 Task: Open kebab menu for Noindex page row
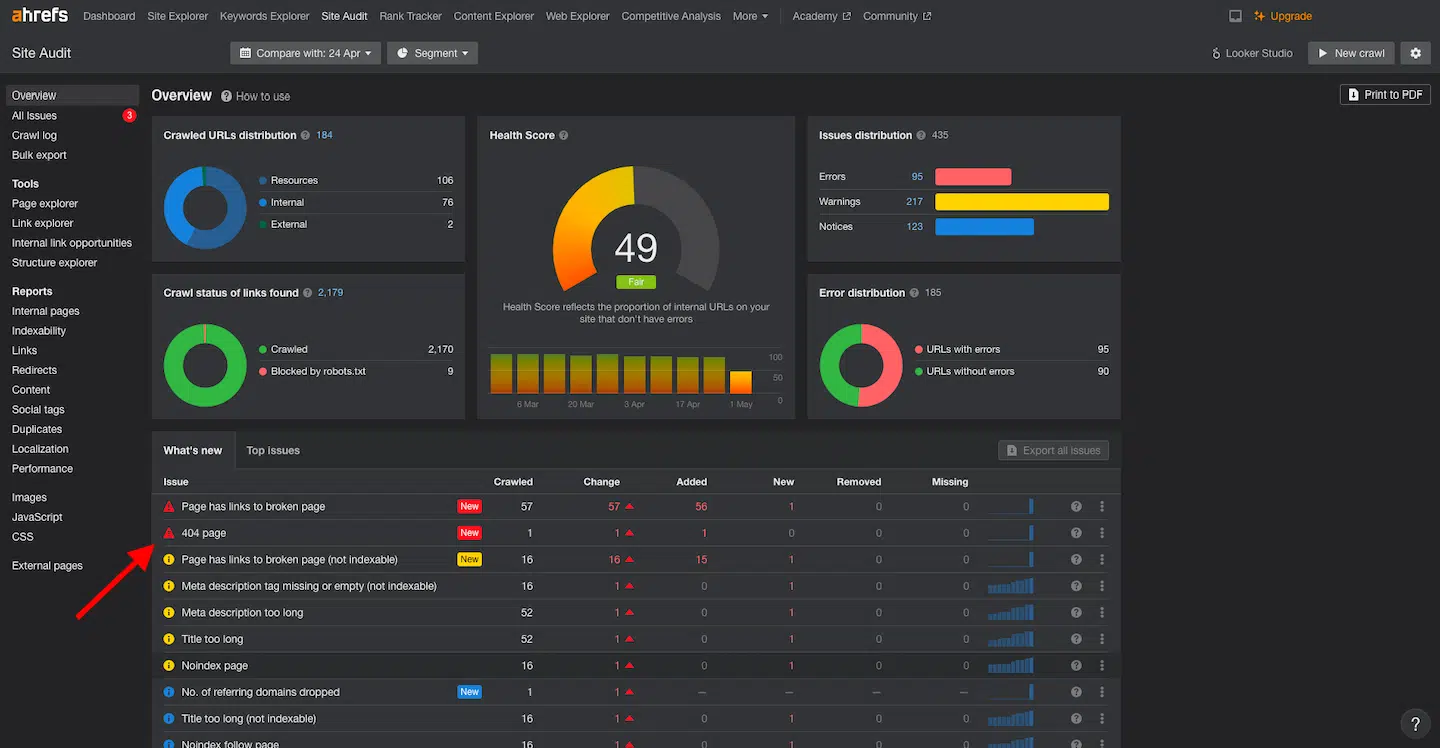coord(1101,665)
